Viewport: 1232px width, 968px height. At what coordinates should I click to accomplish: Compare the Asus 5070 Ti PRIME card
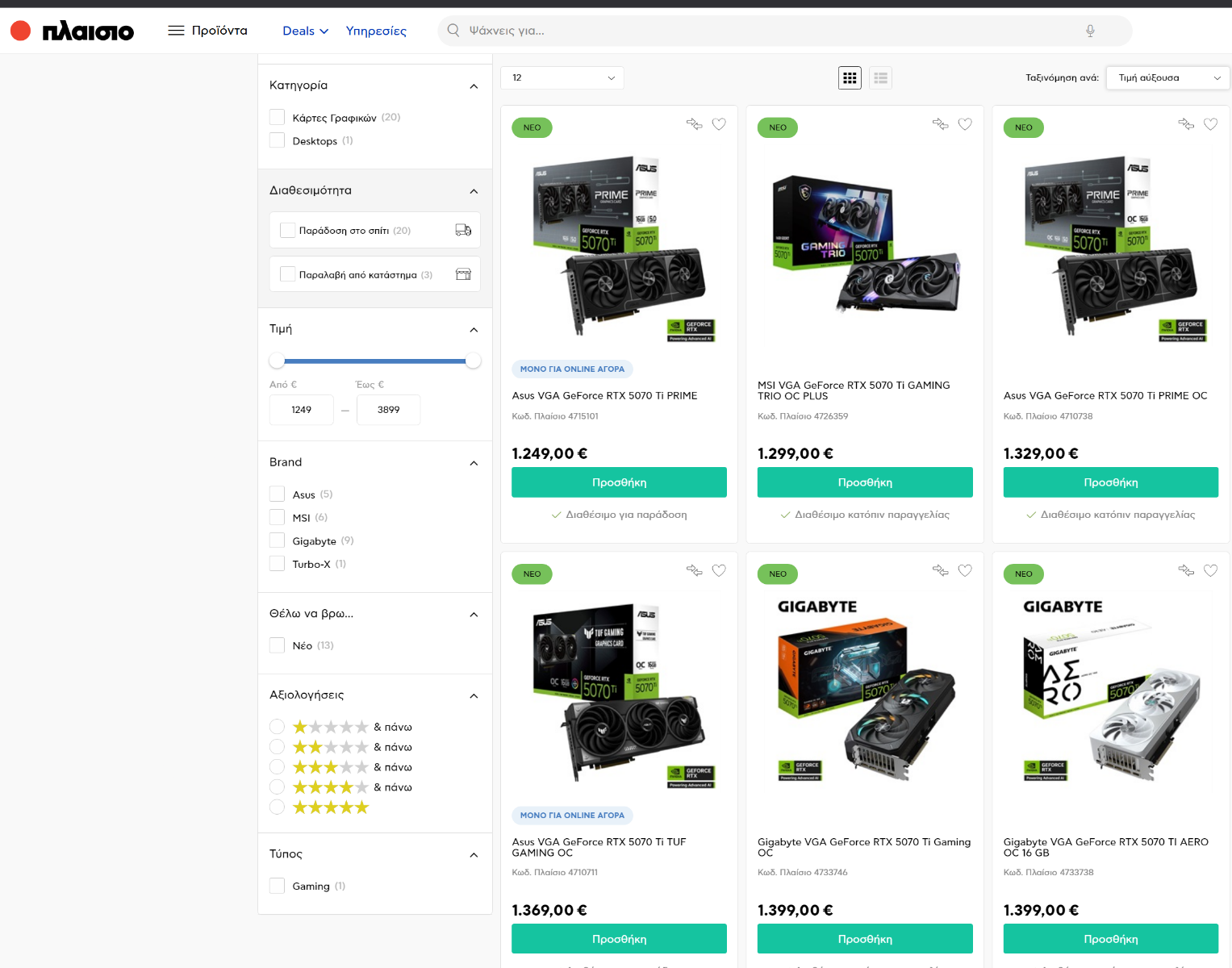tap(694, 123)
